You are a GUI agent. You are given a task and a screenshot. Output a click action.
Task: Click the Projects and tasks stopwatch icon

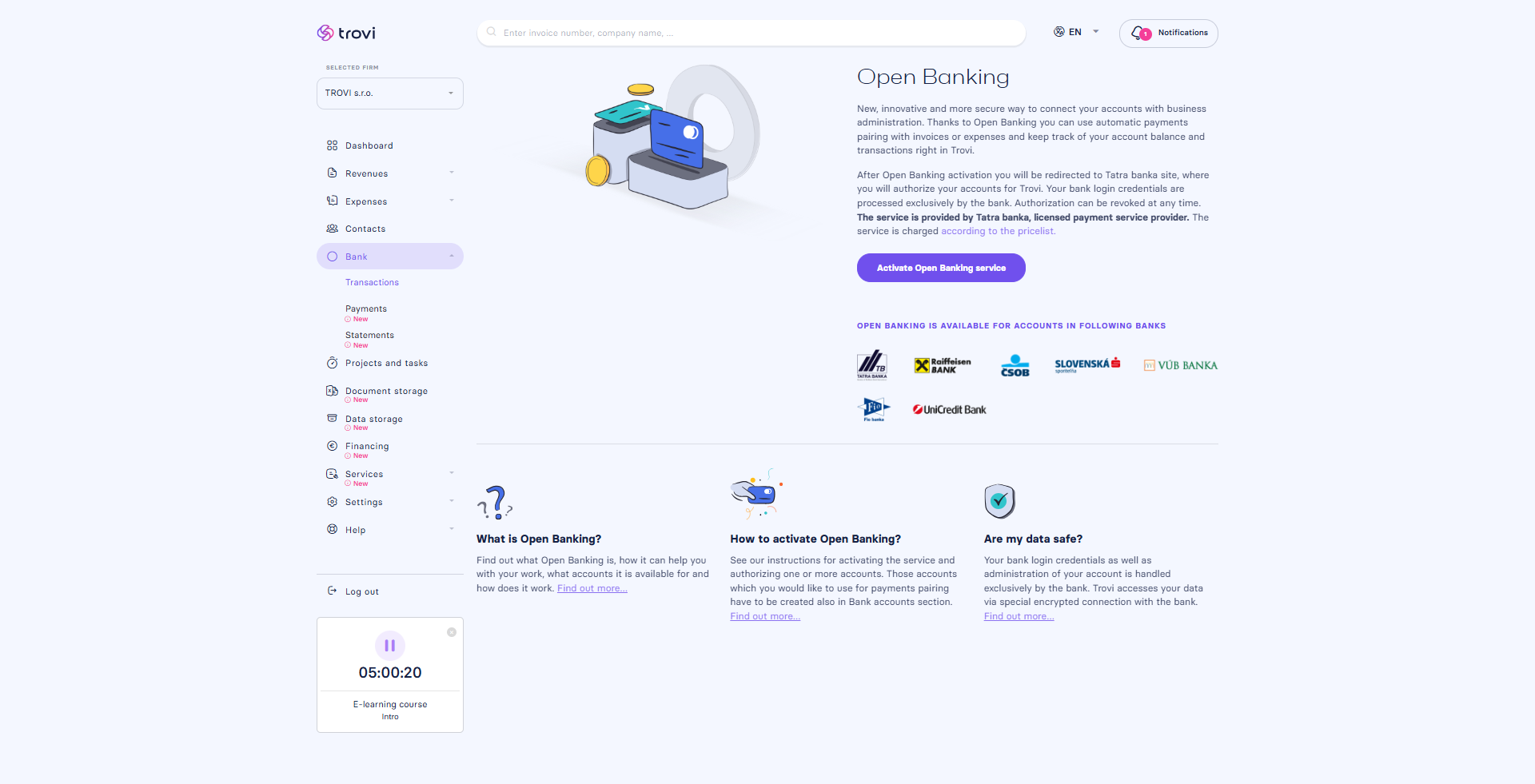point(332,363)
